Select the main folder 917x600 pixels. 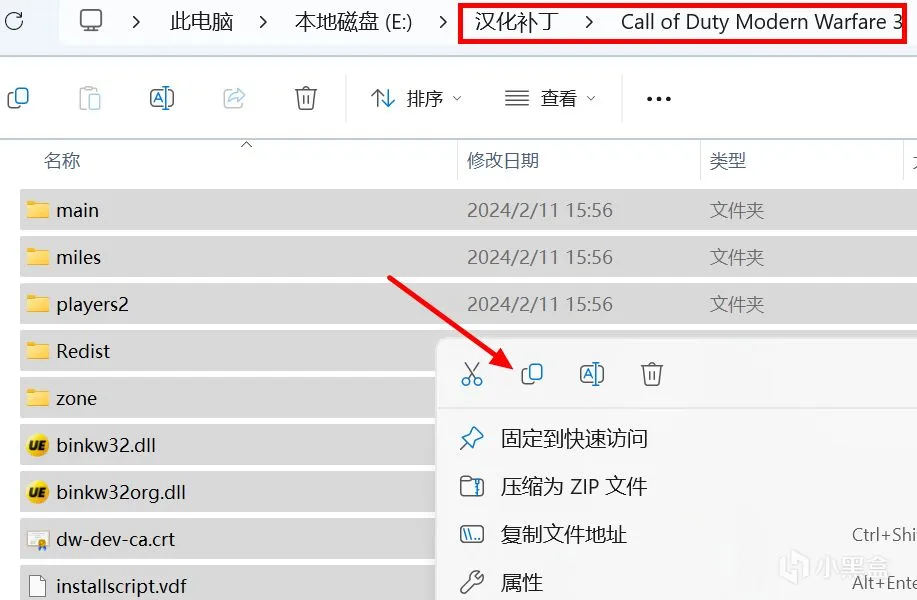coord(468,210)
